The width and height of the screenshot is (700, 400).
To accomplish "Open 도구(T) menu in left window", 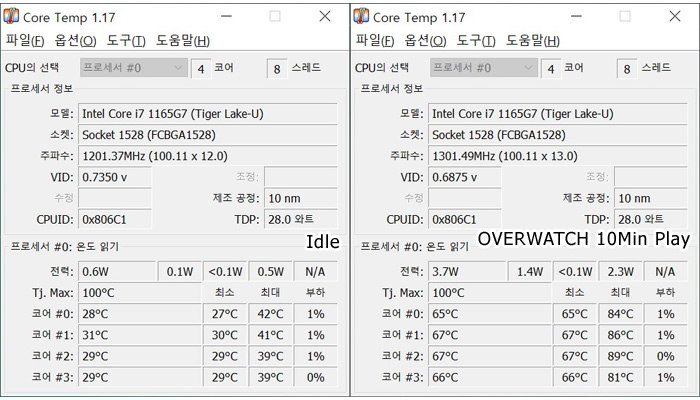I will [x=126, y=41].
